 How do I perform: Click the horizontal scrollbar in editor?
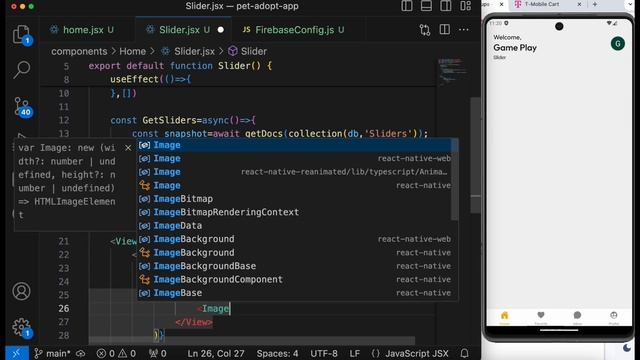[x=252, y=340]
